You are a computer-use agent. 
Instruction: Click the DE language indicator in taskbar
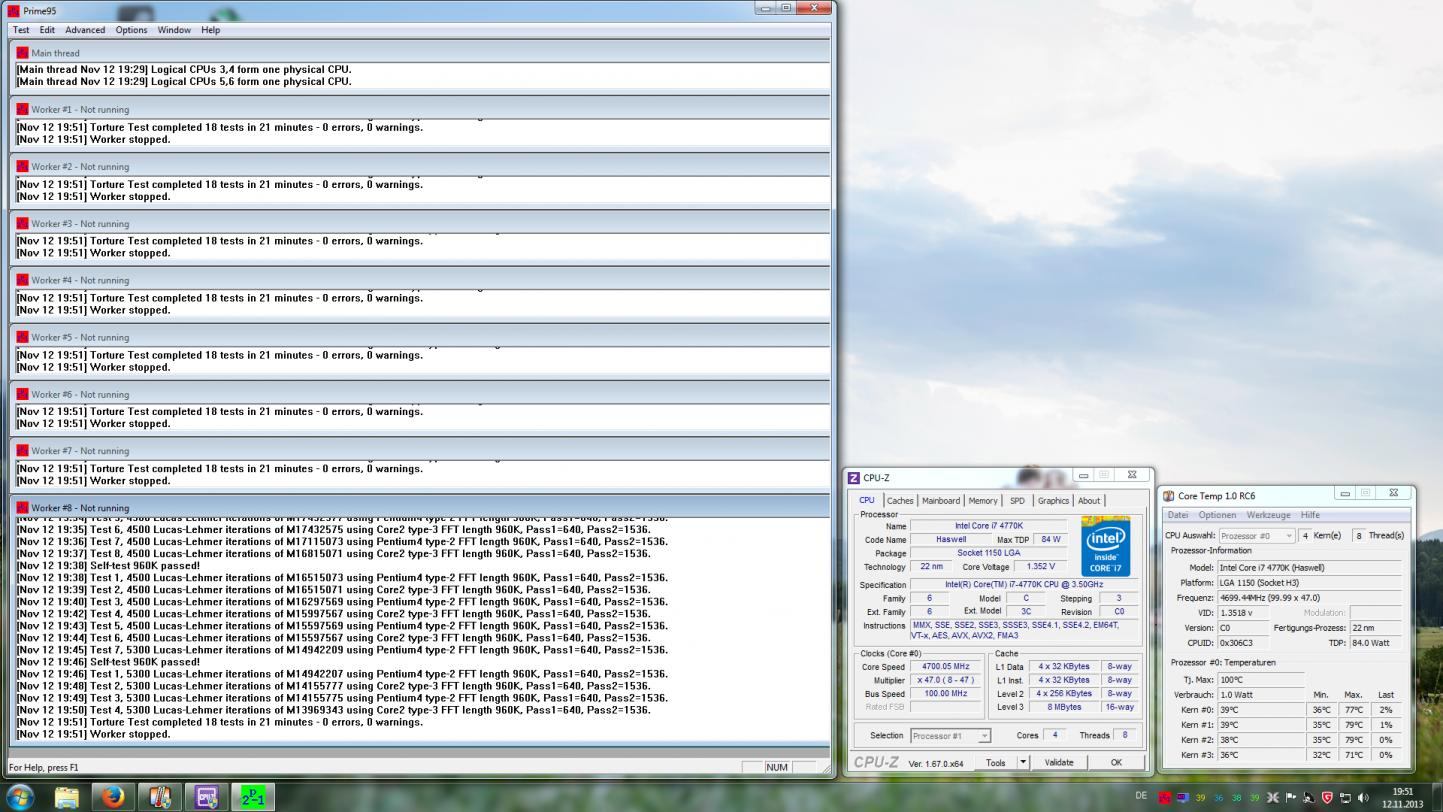[1141, 796]
